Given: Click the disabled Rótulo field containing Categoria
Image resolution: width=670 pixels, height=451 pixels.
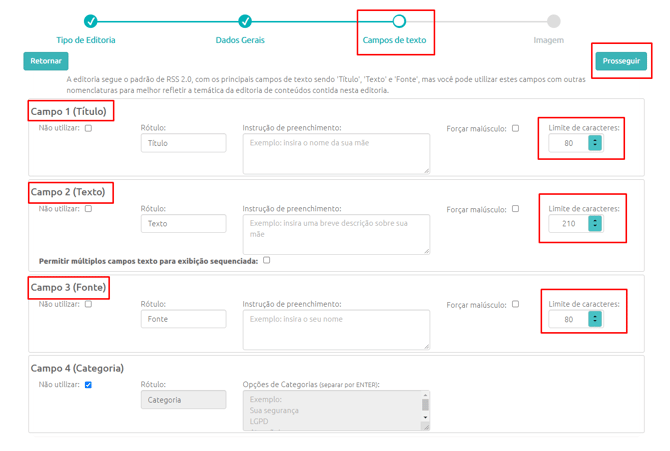Looking at the screenshot, I should [183, 400].
